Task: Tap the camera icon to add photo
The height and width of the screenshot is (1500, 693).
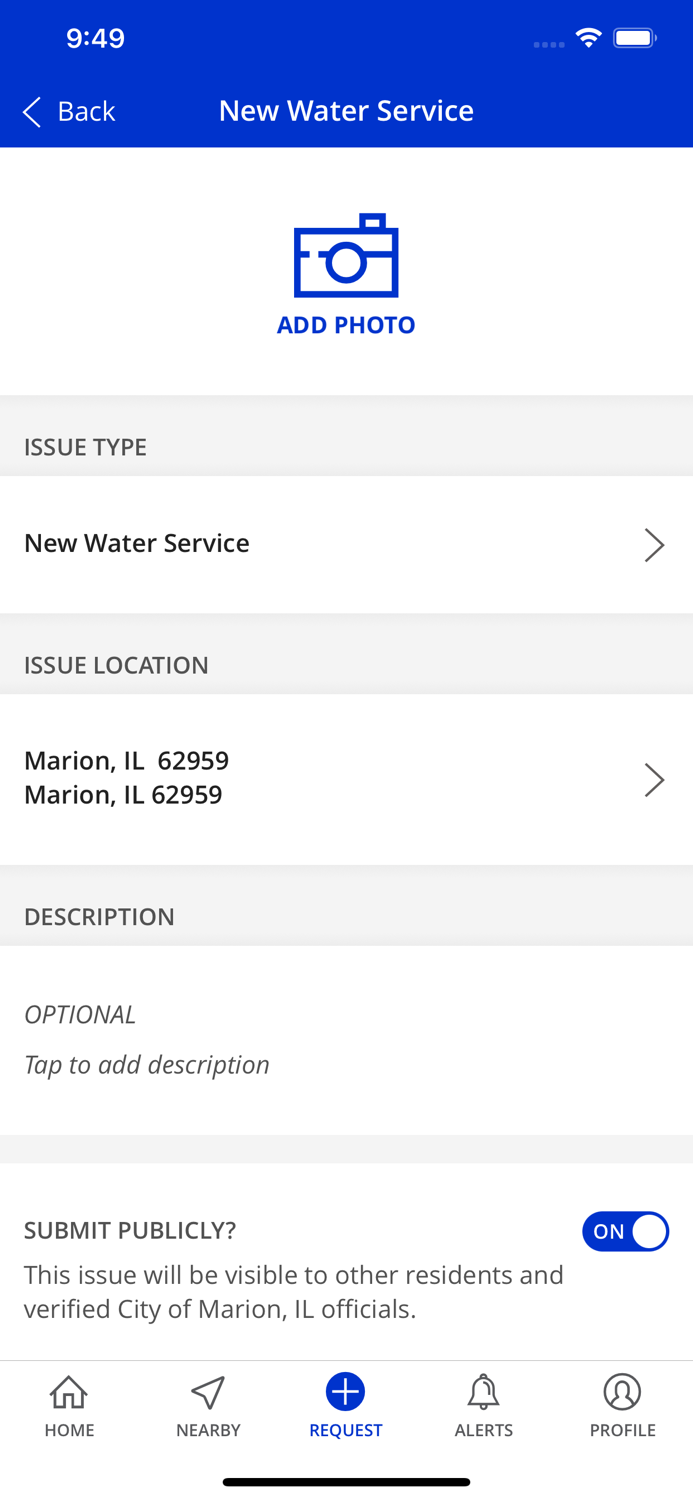Action: [346, 256]
